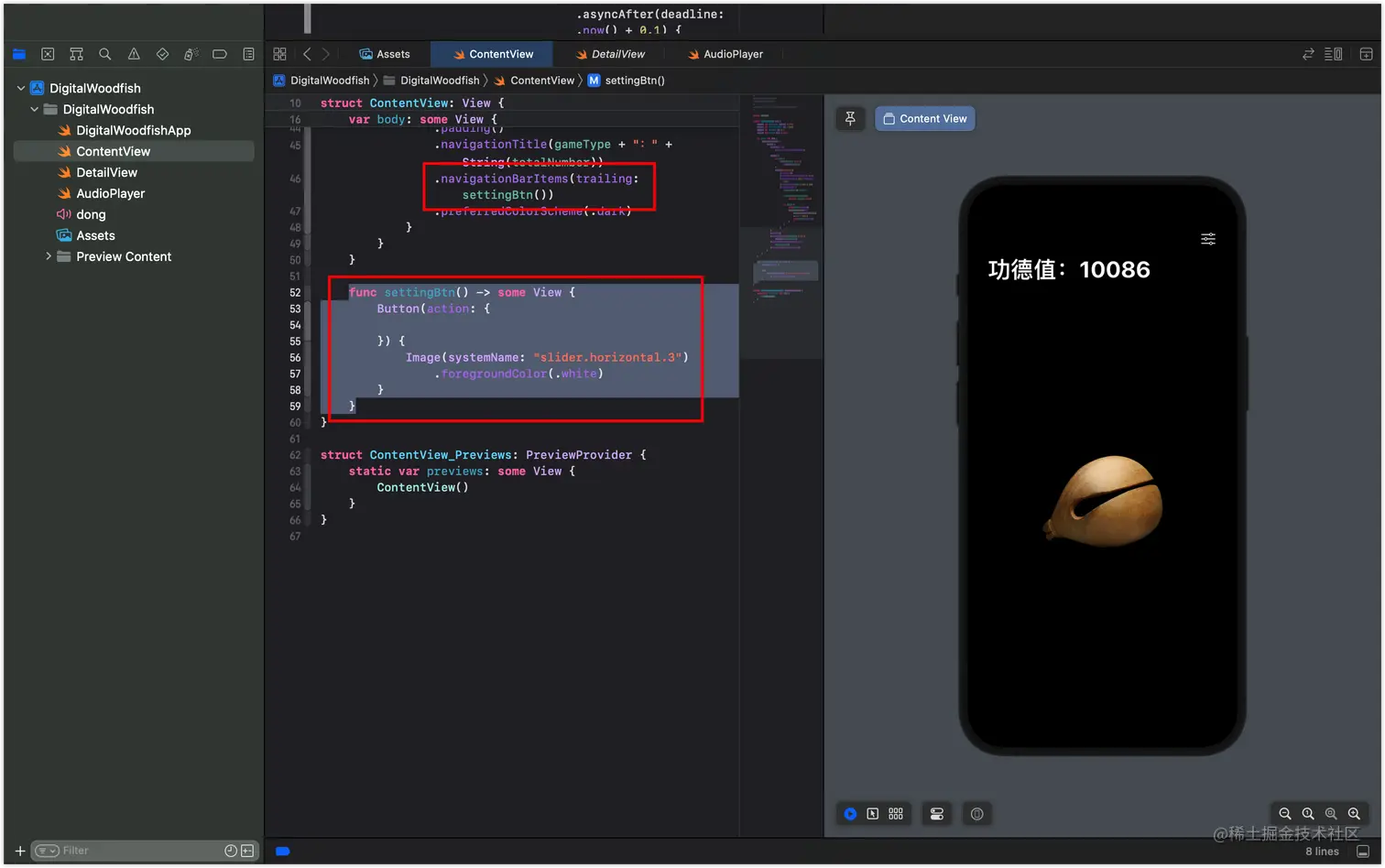
Task: Open the Find navigator magnifier icon
Action: click(x=105, y=54)
